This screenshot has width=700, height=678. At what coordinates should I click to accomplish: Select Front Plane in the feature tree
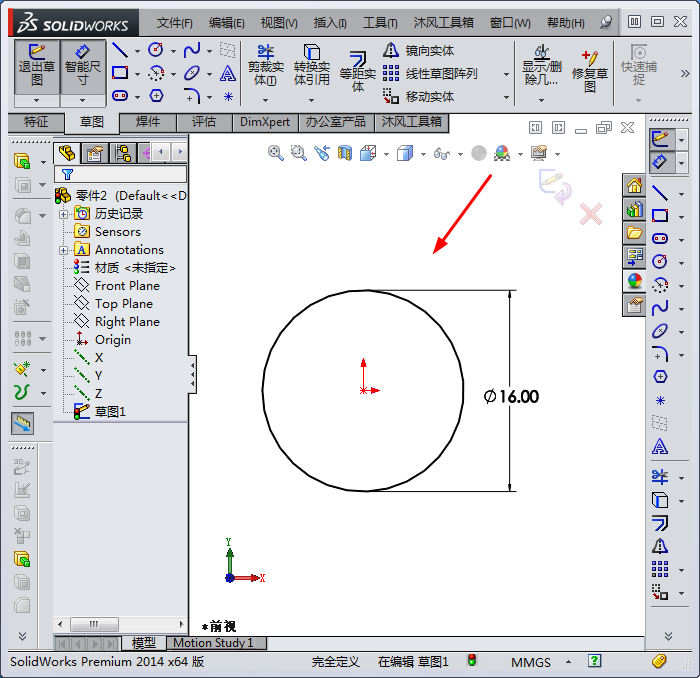point(127,286)
